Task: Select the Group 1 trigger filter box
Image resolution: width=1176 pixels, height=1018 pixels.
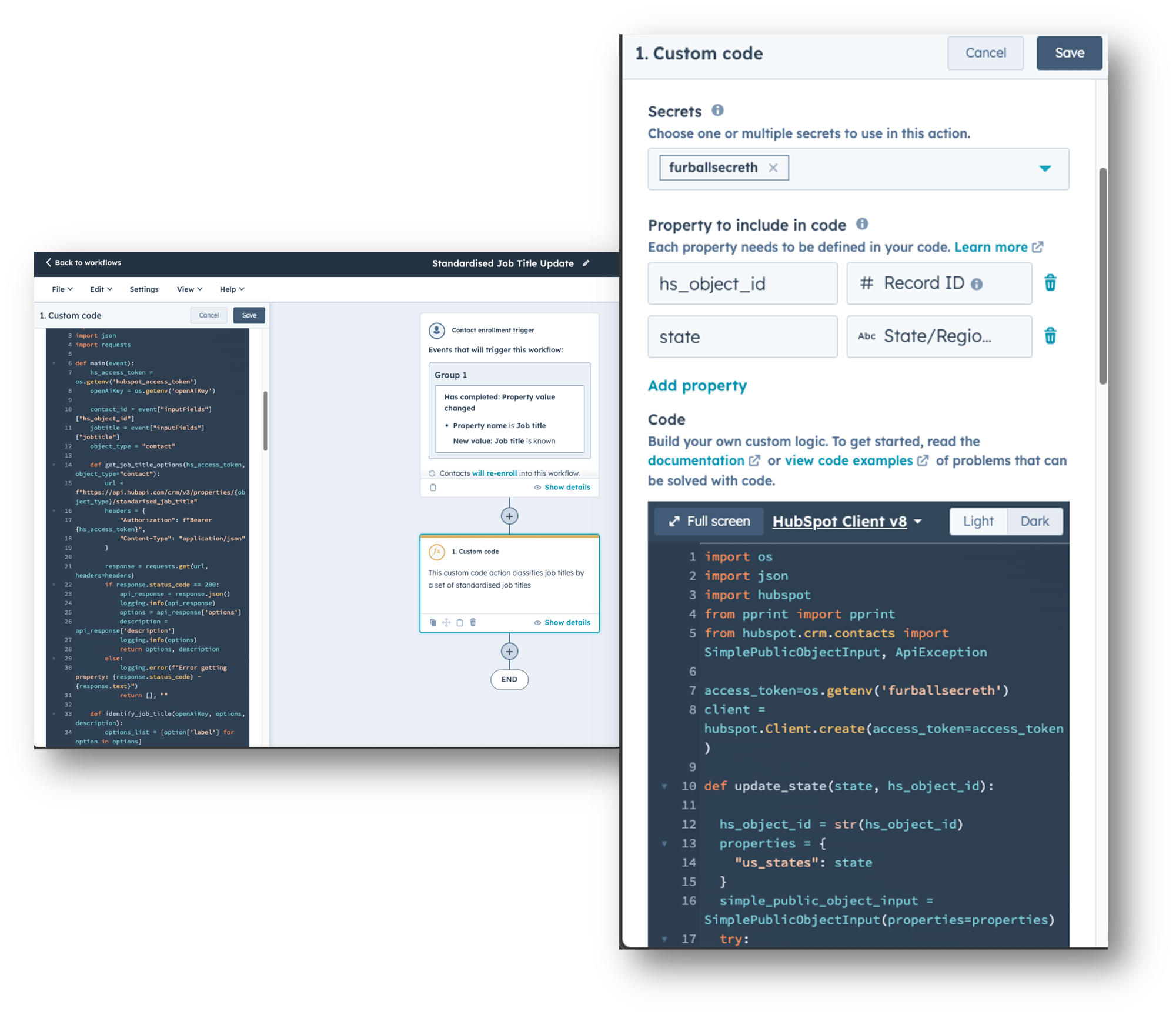Action: 509,410
